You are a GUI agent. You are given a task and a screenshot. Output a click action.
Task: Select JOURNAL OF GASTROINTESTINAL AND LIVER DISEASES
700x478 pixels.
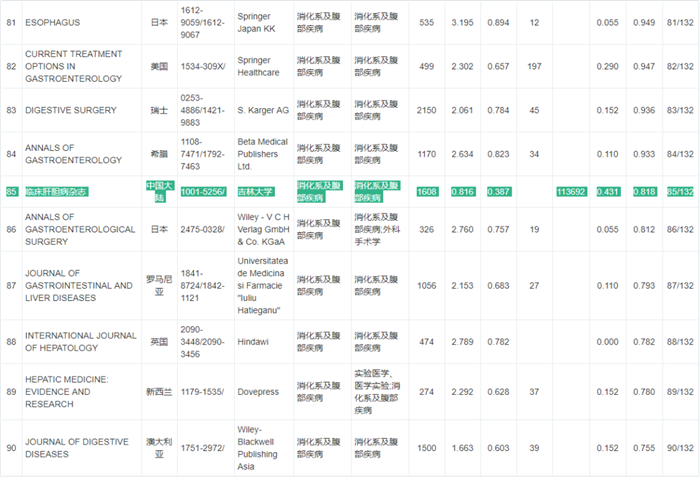(x=78, y=285)
